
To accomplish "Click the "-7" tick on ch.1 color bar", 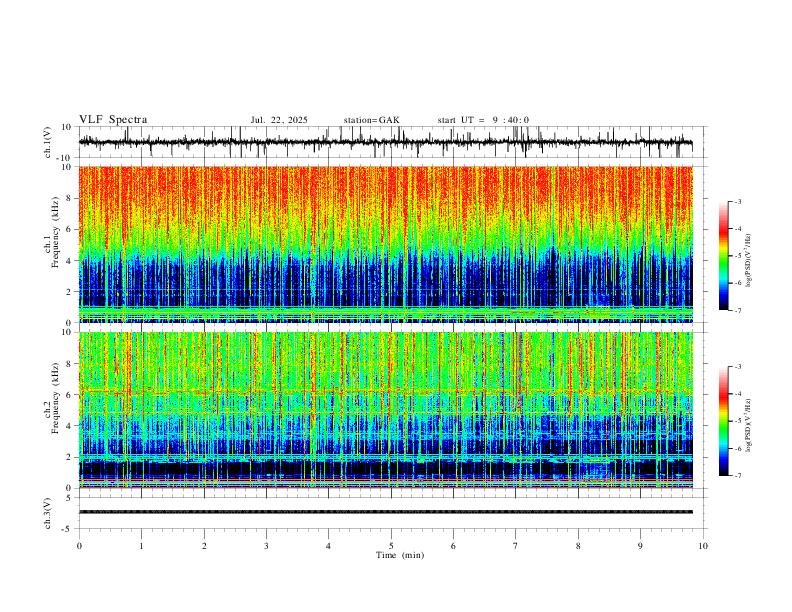I will (x=738, y=310).
